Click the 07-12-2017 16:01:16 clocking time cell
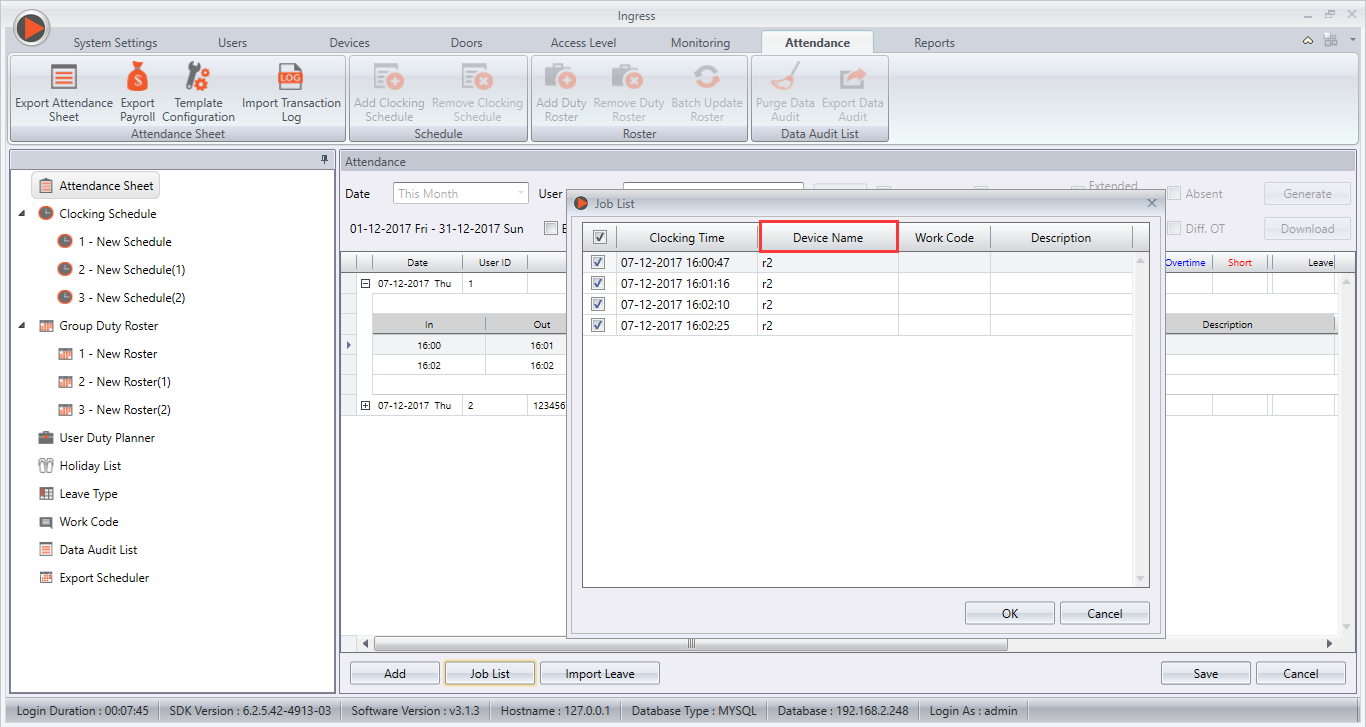This screenshot has height=727, width=1366. tap(687, 284)
